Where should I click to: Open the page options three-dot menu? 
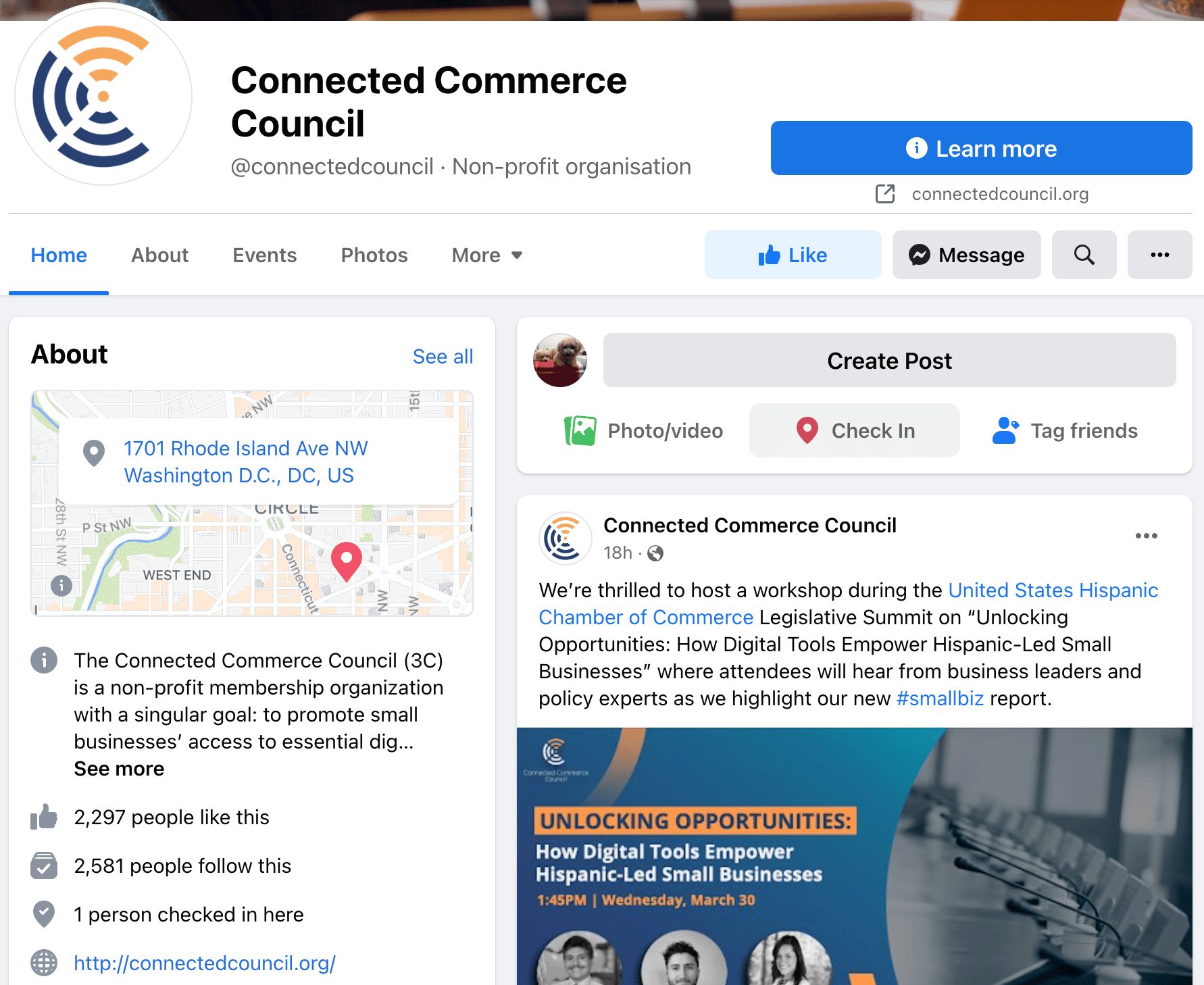pyautogui.click(x=1159, y=255)
